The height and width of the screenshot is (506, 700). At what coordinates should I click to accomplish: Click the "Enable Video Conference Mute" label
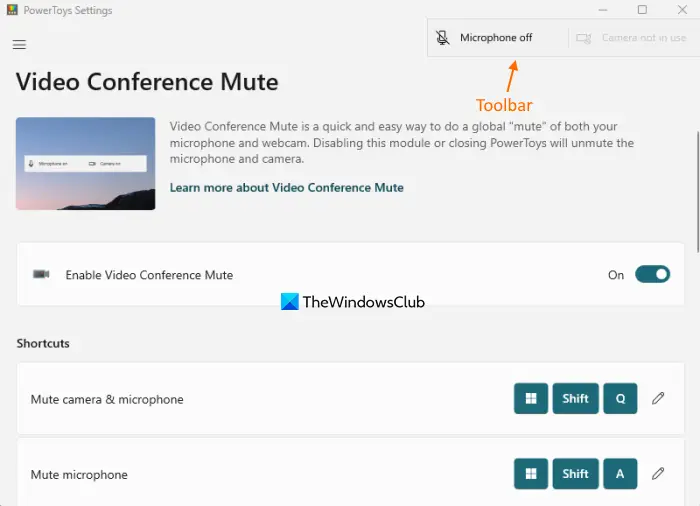(x=149, y=275)
